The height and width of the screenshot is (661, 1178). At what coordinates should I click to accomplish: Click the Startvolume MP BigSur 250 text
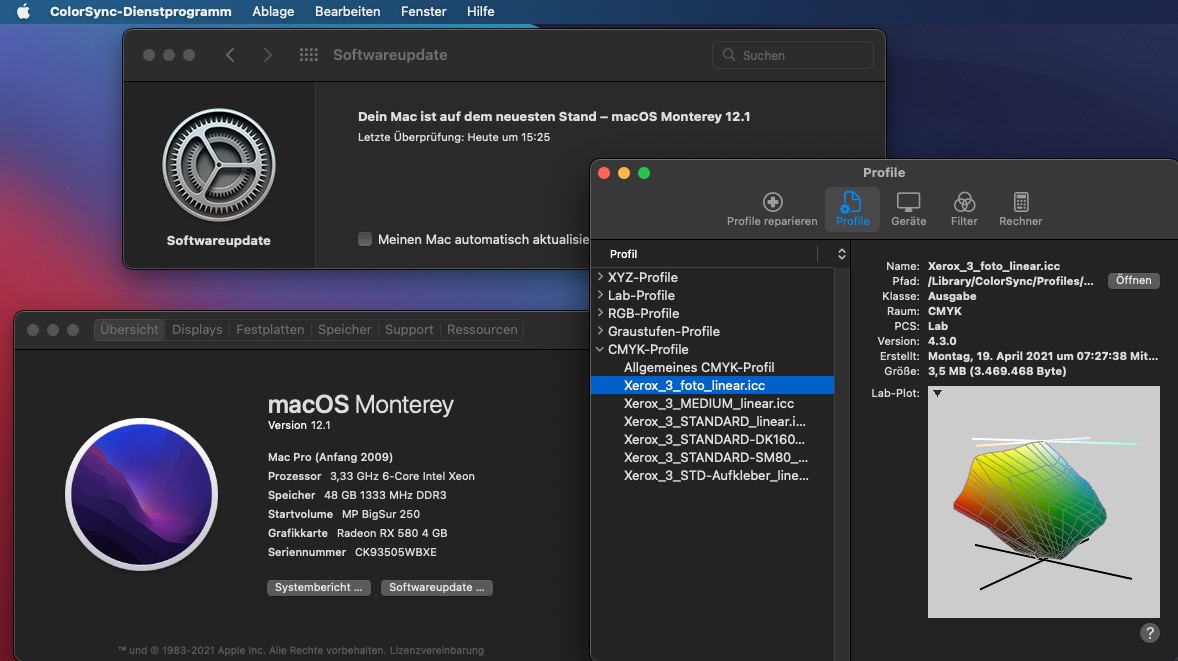(x=344, y=515)
